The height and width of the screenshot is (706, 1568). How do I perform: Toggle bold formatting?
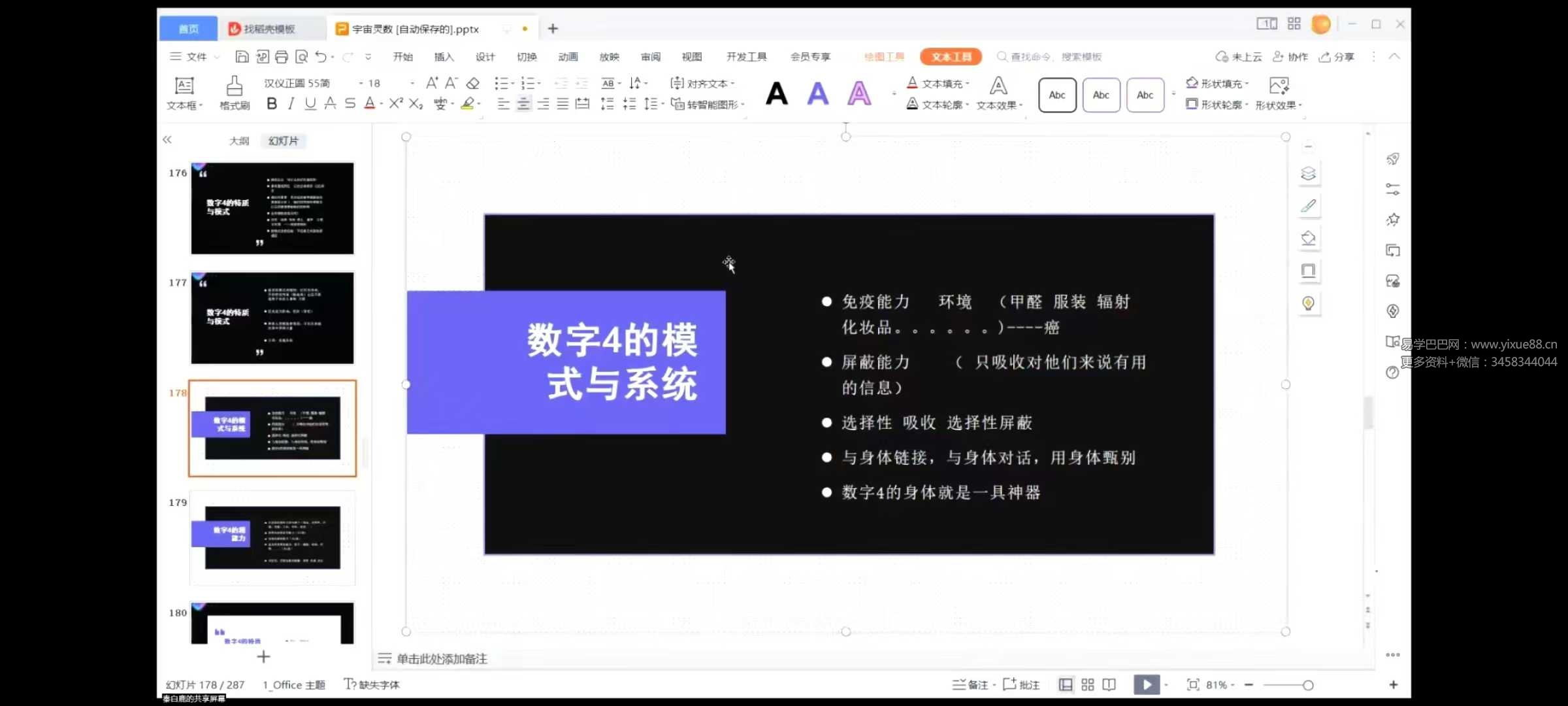[x=272, y=103]
